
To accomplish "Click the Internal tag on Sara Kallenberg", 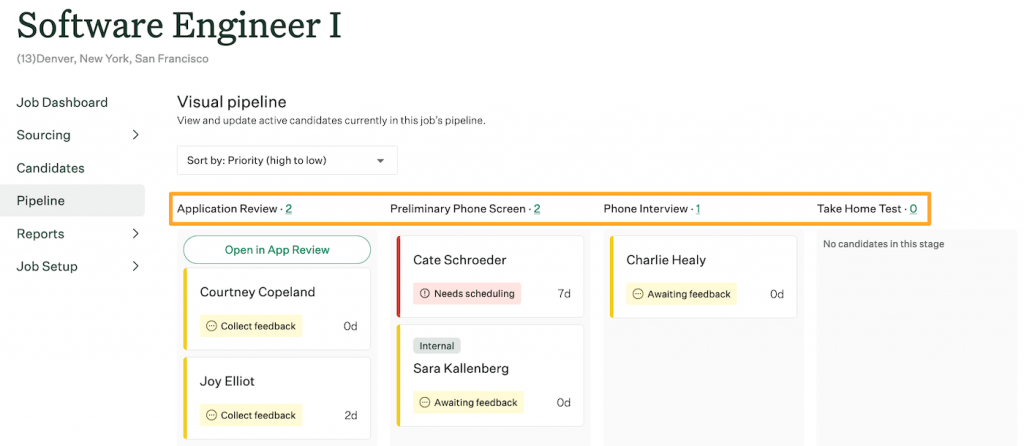I will pyautogui.click(x=437, y=345).
